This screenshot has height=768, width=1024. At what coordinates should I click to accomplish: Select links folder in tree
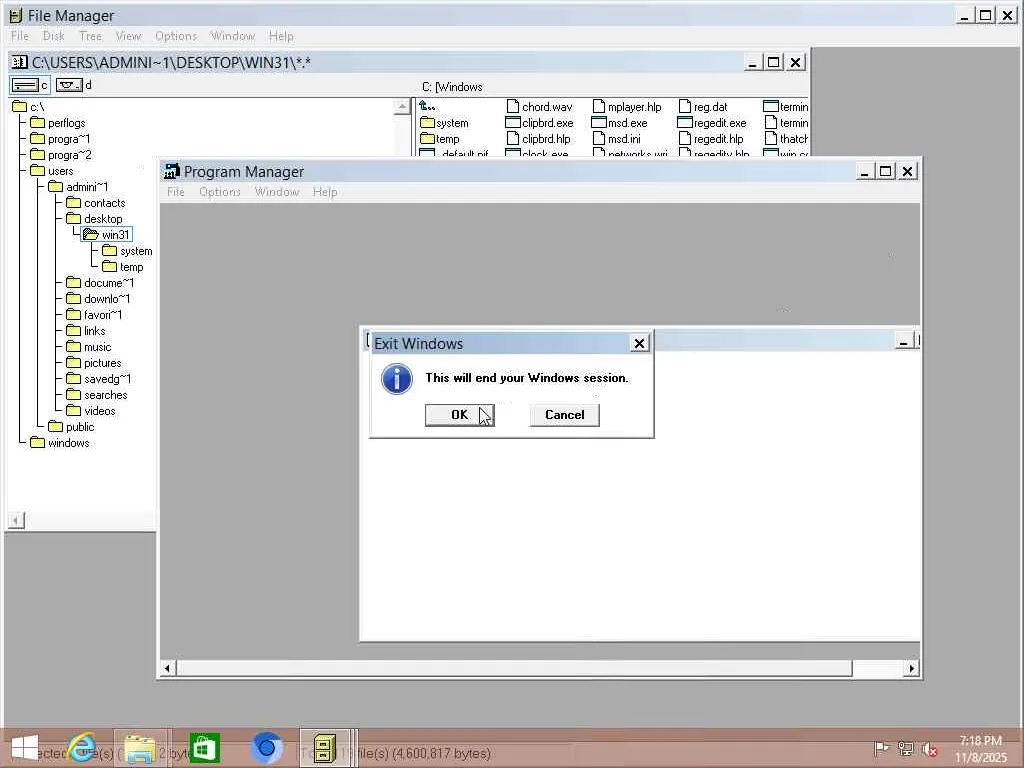(x=86, y=330)
